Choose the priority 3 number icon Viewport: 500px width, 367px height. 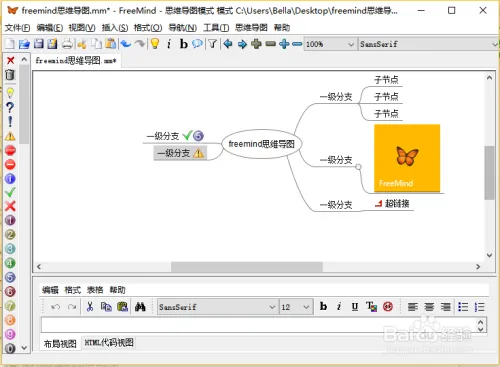(x=10, y=249)
